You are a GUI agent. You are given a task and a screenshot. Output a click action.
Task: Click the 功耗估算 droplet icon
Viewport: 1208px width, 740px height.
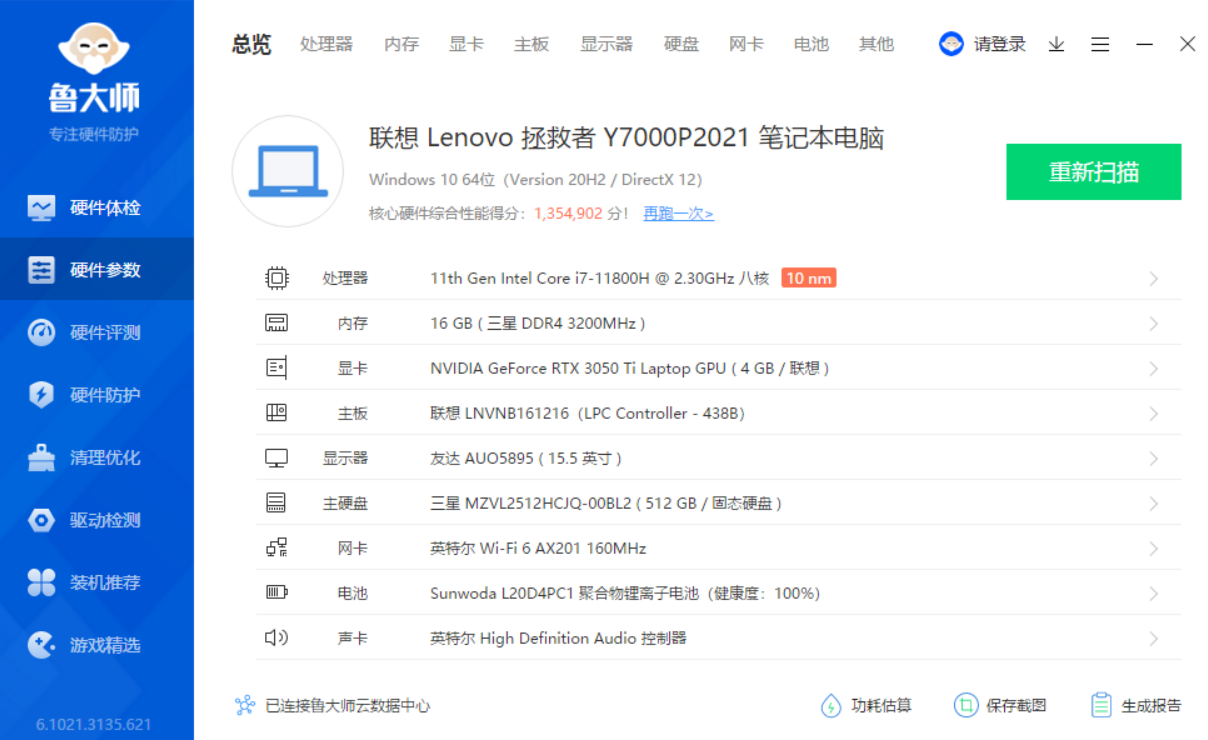[831, 706]
